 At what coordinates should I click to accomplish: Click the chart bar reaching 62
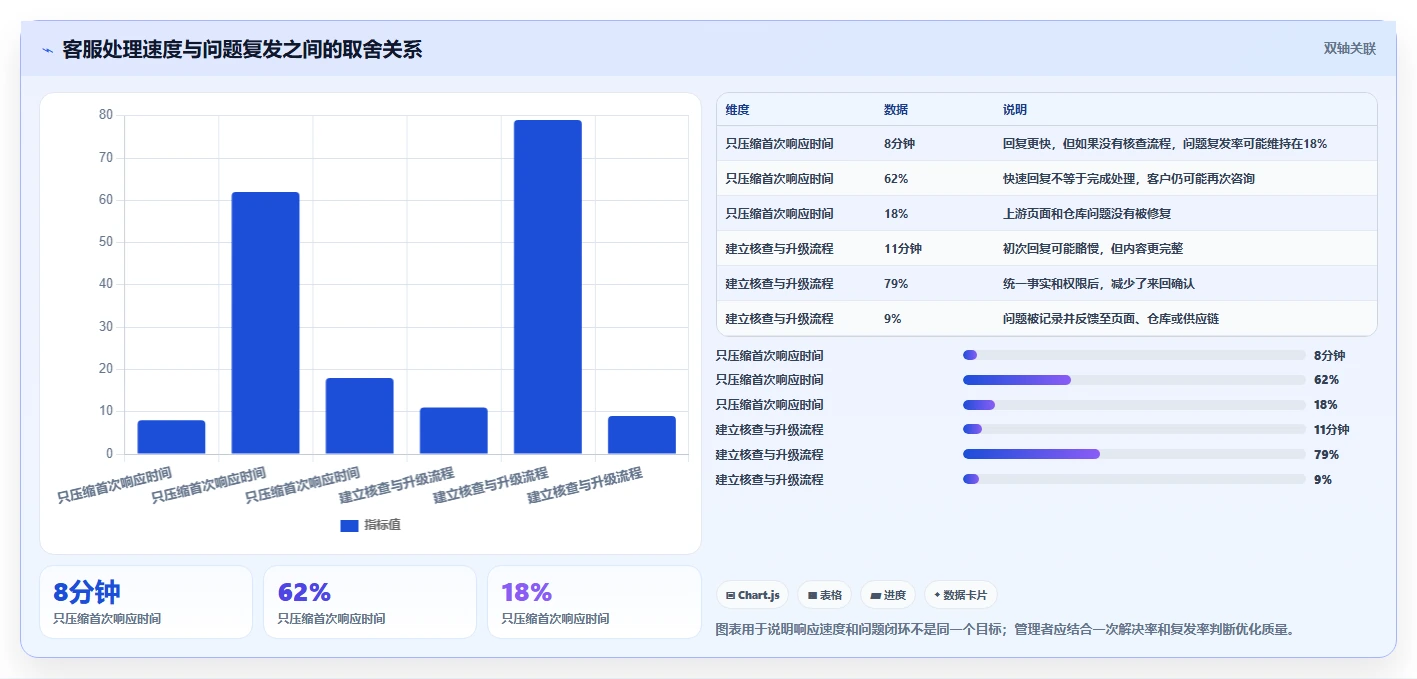(265, 323)
